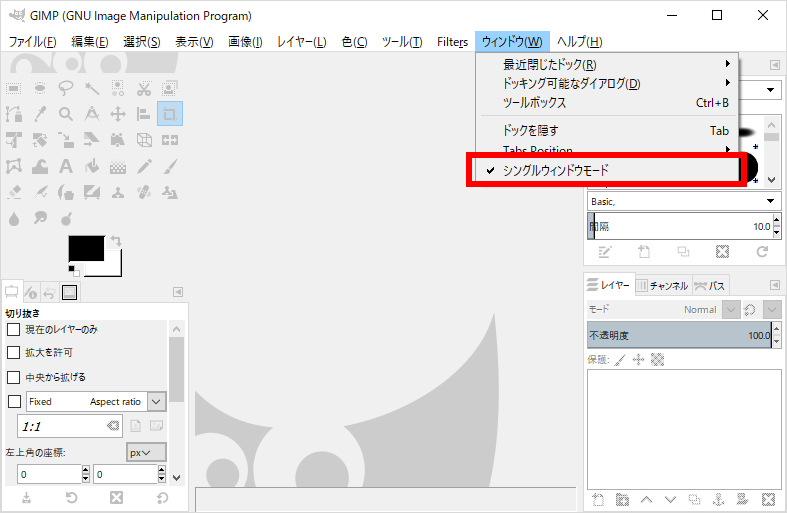This screenshot has width=787, height=513.
Task: Select the Perspective cube tool
Action: [144, 140]
